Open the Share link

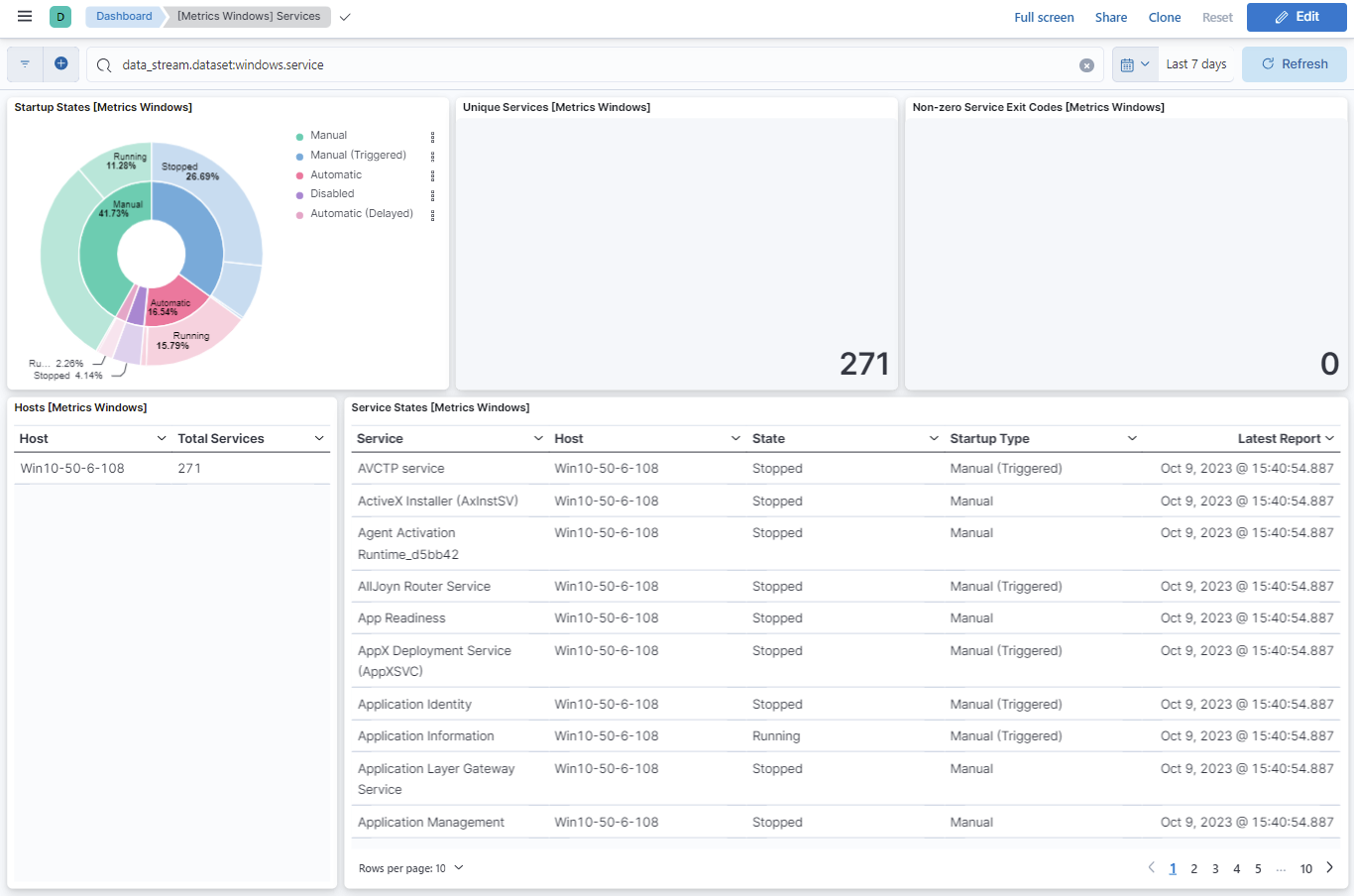[1110, 18]
